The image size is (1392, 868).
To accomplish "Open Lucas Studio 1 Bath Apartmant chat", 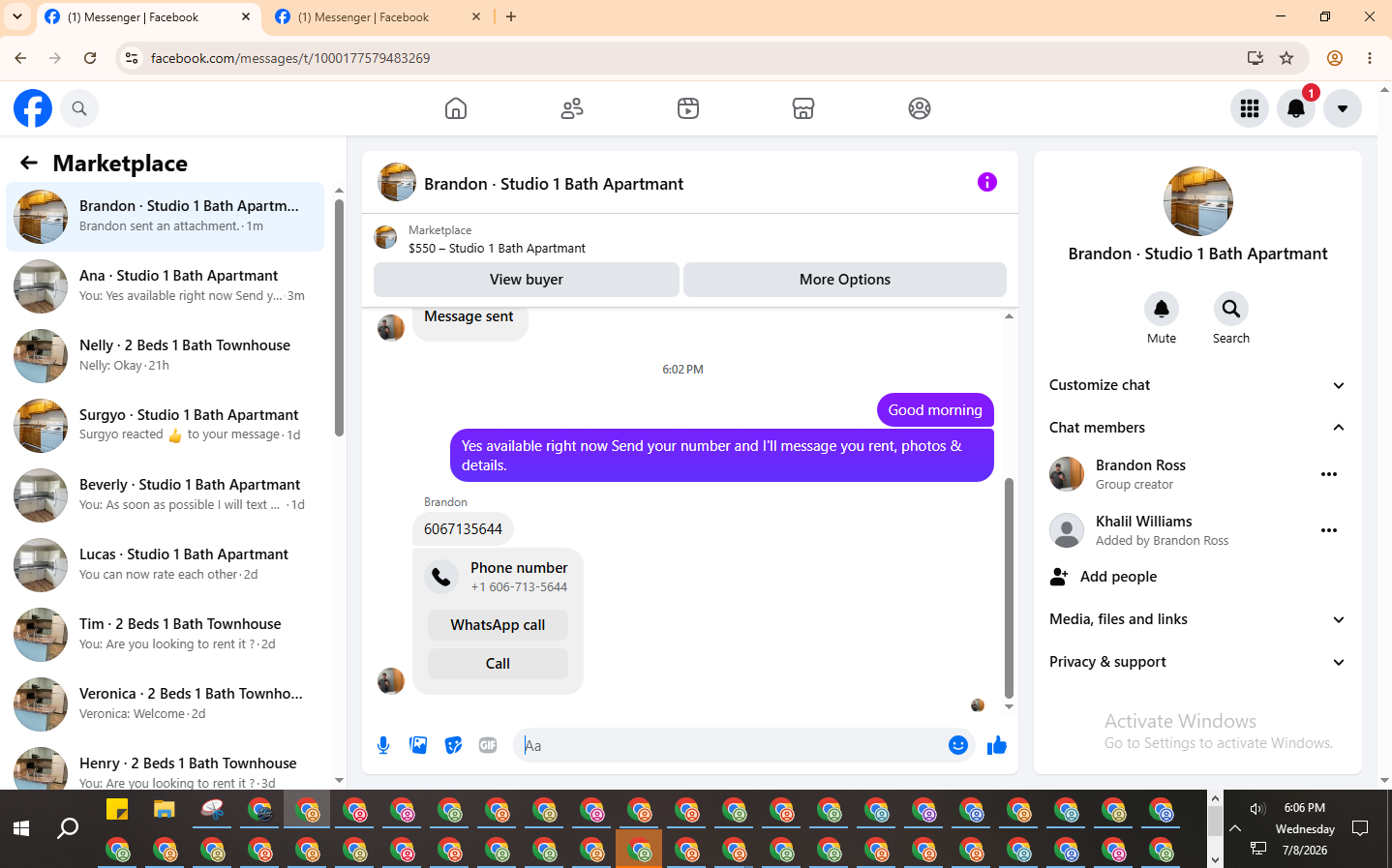I will pos(166,565).
